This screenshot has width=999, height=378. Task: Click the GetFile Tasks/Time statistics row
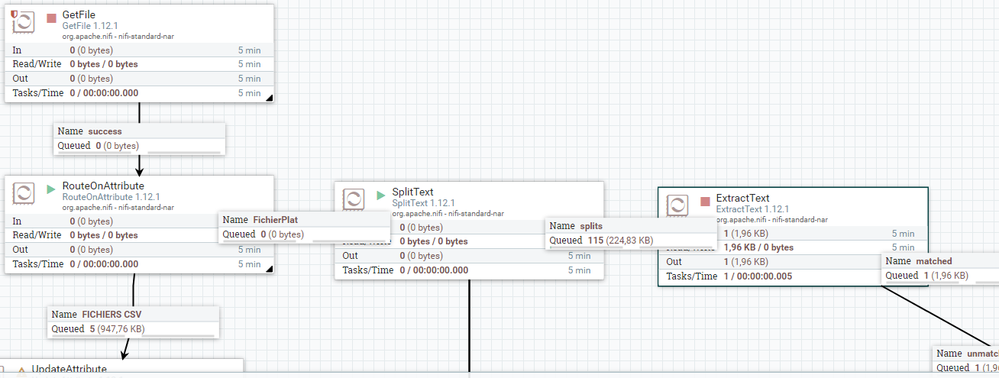[140, 93]
